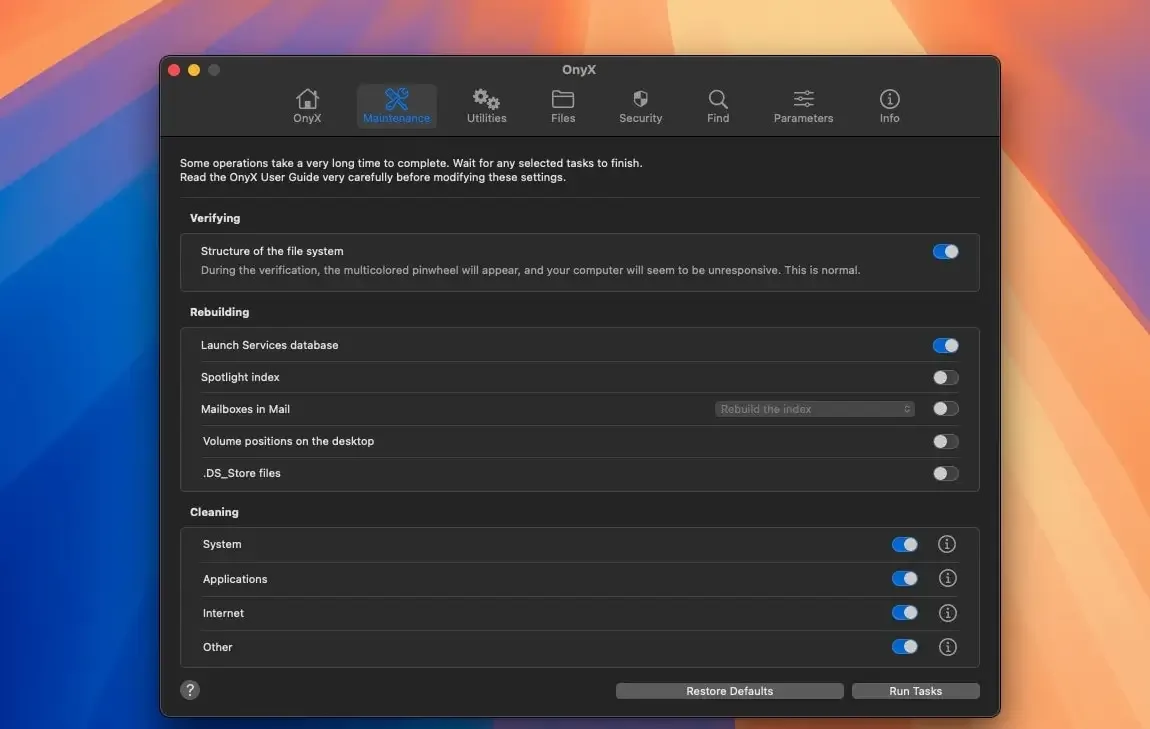Click the .DS_Store files label
Viewport: 1150px width, 729px height.
point(241,473)
